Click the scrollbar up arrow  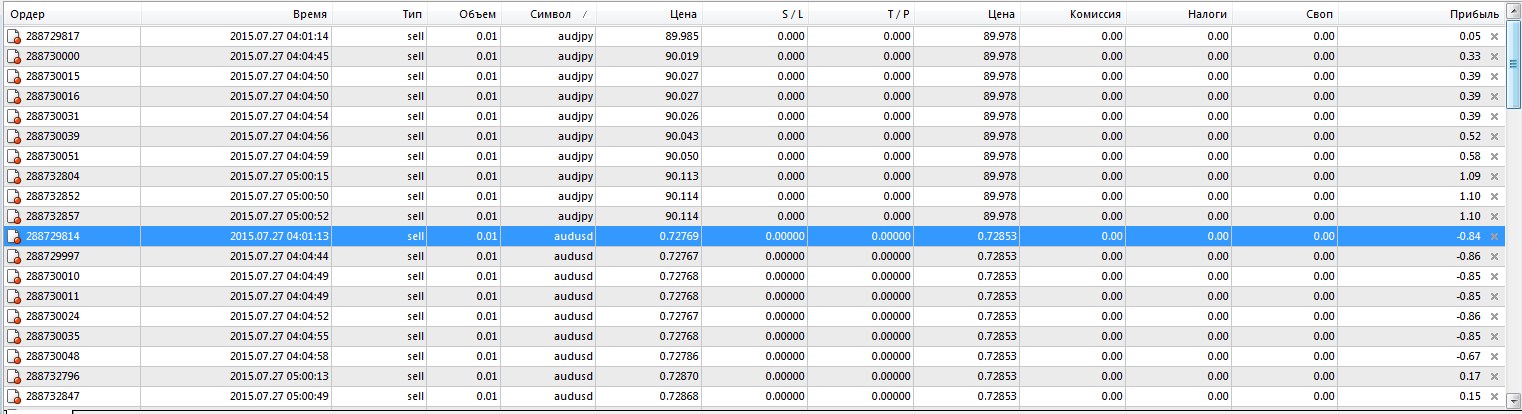pyautogui.click(x=1513, y=12)
